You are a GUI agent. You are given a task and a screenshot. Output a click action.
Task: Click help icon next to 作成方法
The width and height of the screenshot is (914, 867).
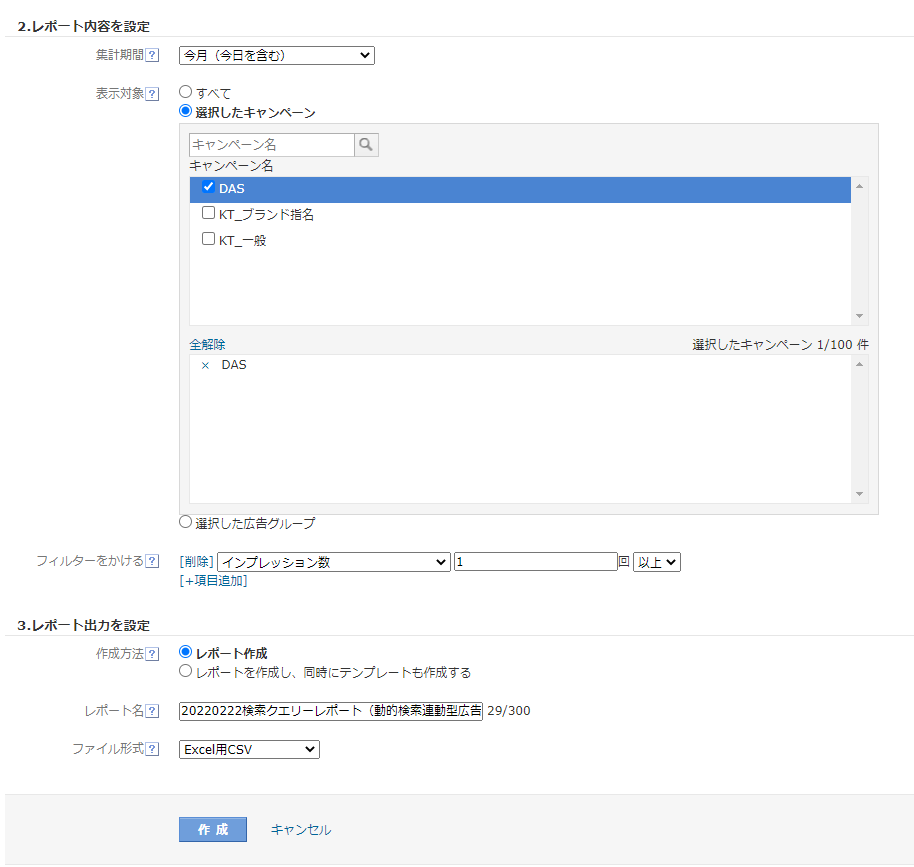pyautogui.click(x=153, y=654)
